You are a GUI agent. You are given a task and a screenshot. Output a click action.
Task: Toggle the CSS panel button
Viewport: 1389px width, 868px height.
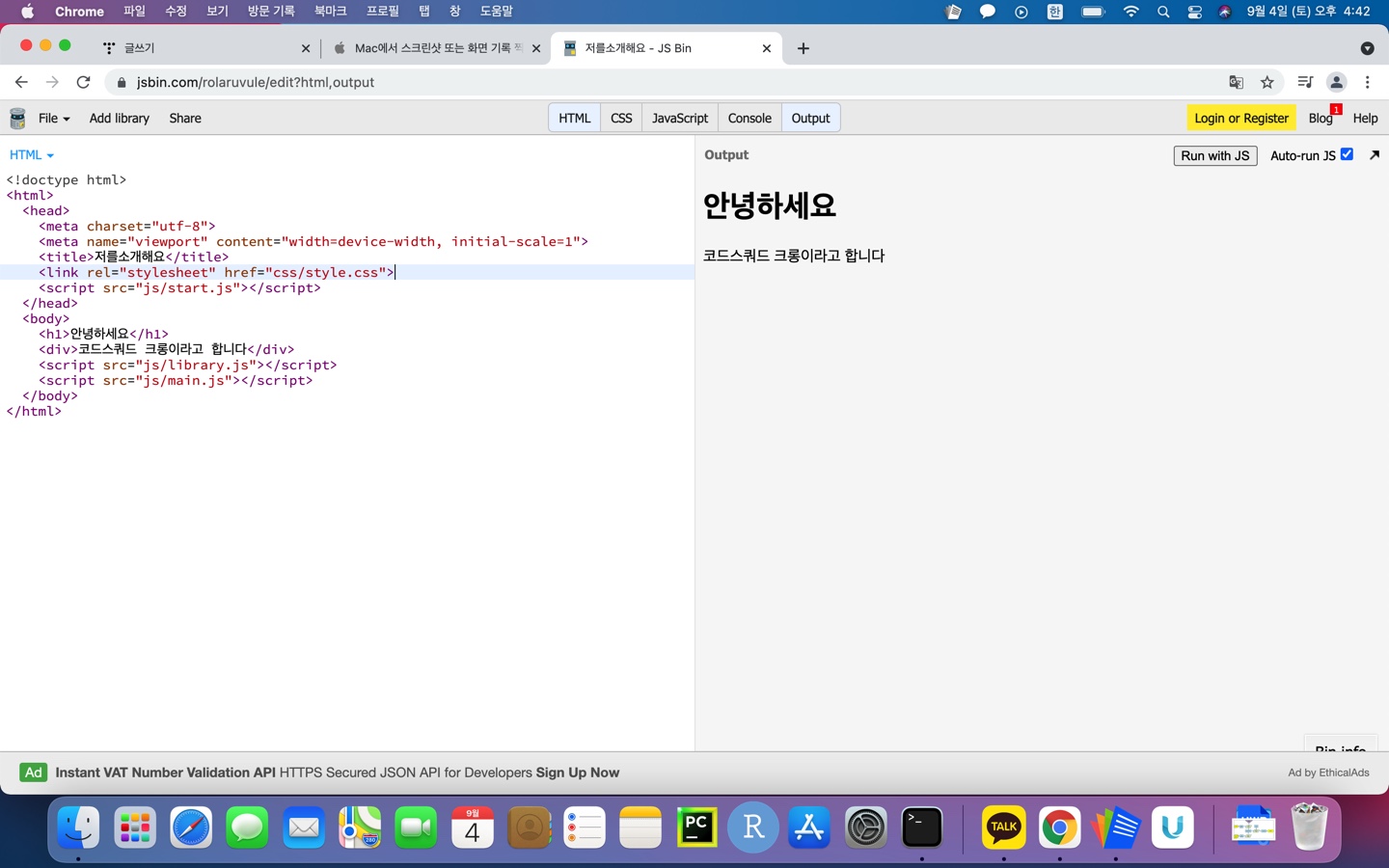click(621, 118)
